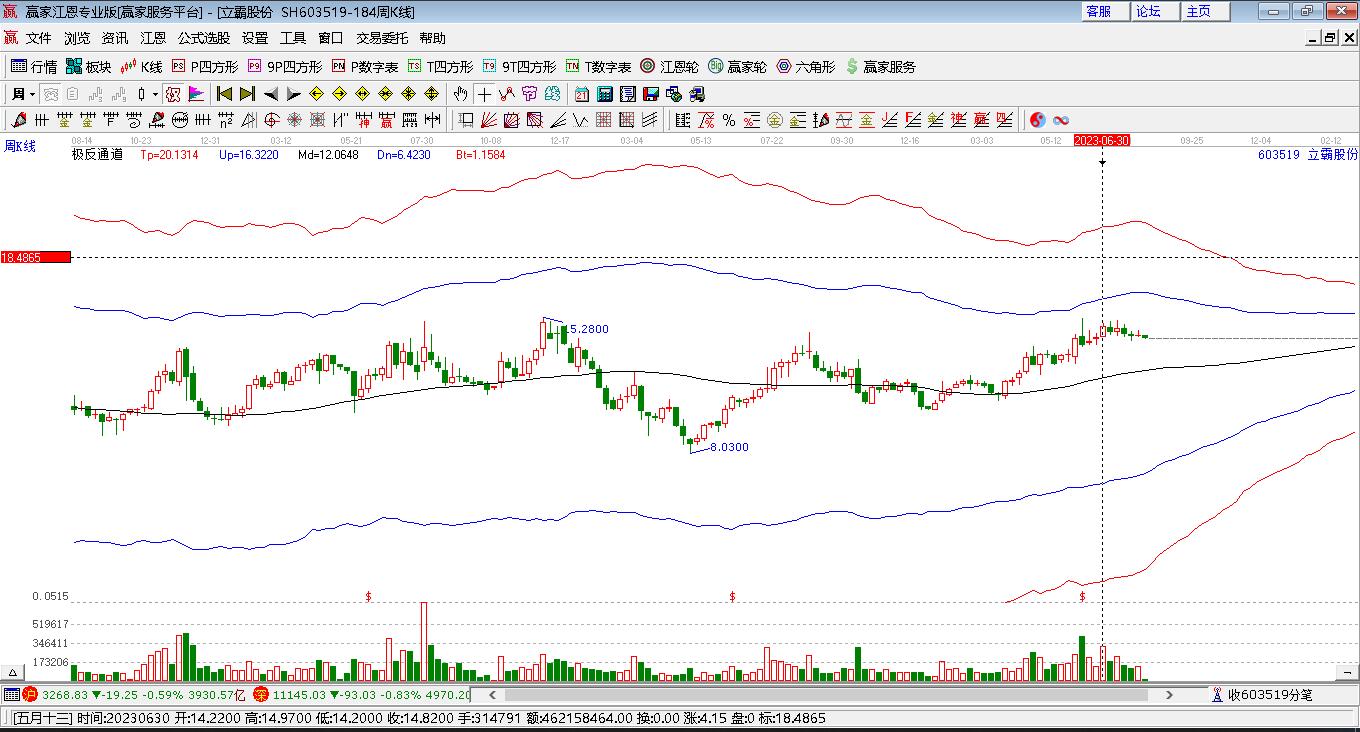Click the blue infinity loop icon
Viewport: 1360px width, 732px height.
[1061, 120]
